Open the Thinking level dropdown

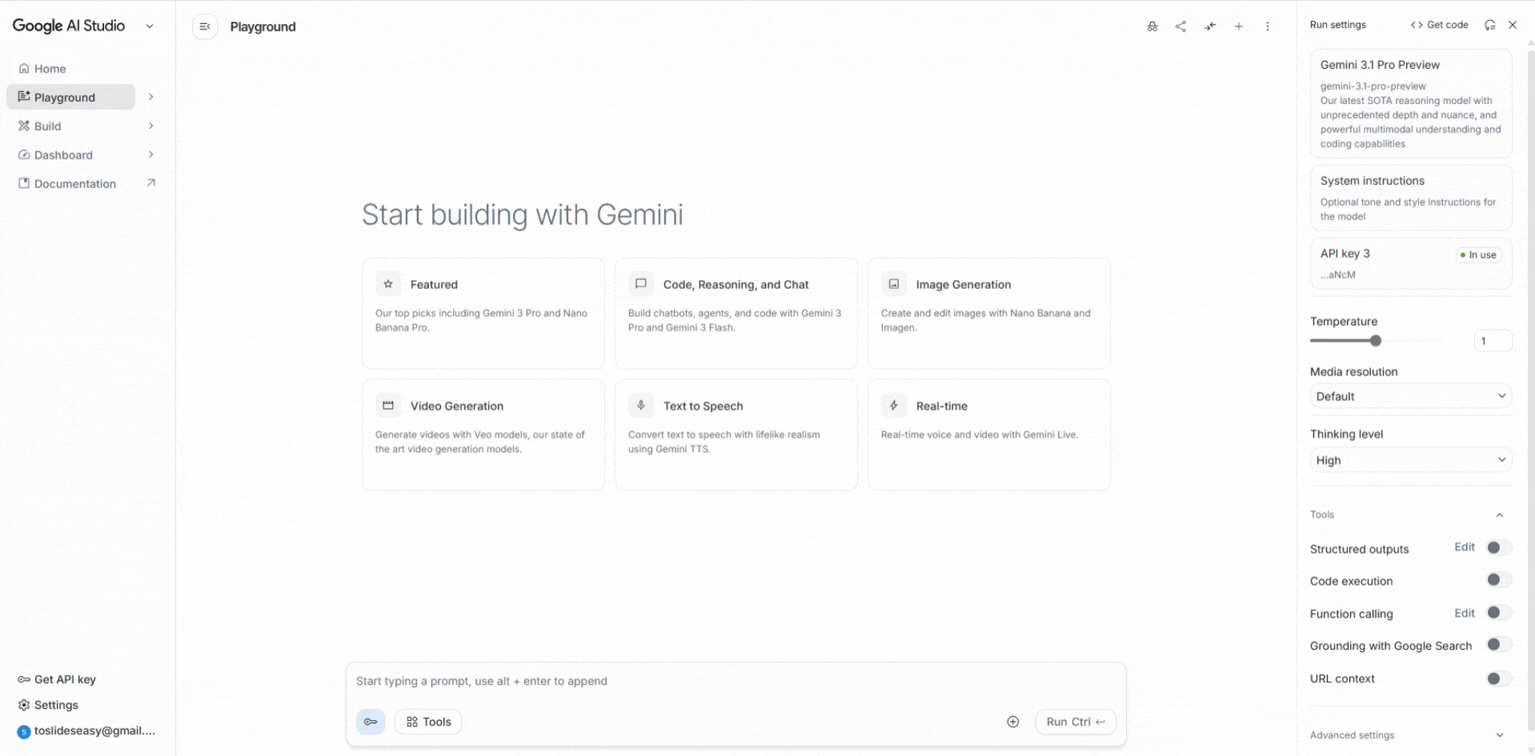click(1410, 460)
